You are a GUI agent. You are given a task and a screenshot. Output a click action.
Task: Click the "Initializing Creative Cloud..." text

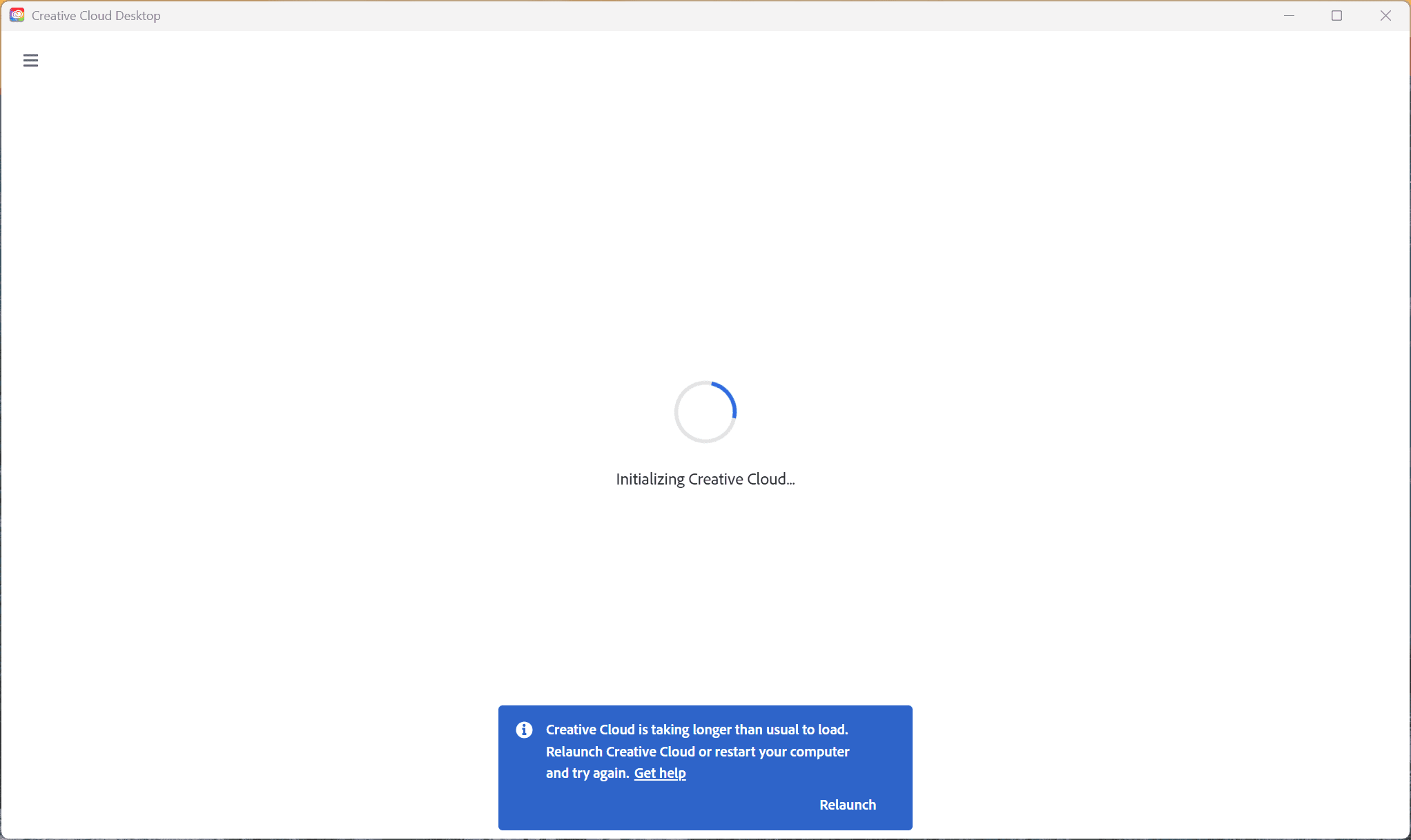point(705,479)
